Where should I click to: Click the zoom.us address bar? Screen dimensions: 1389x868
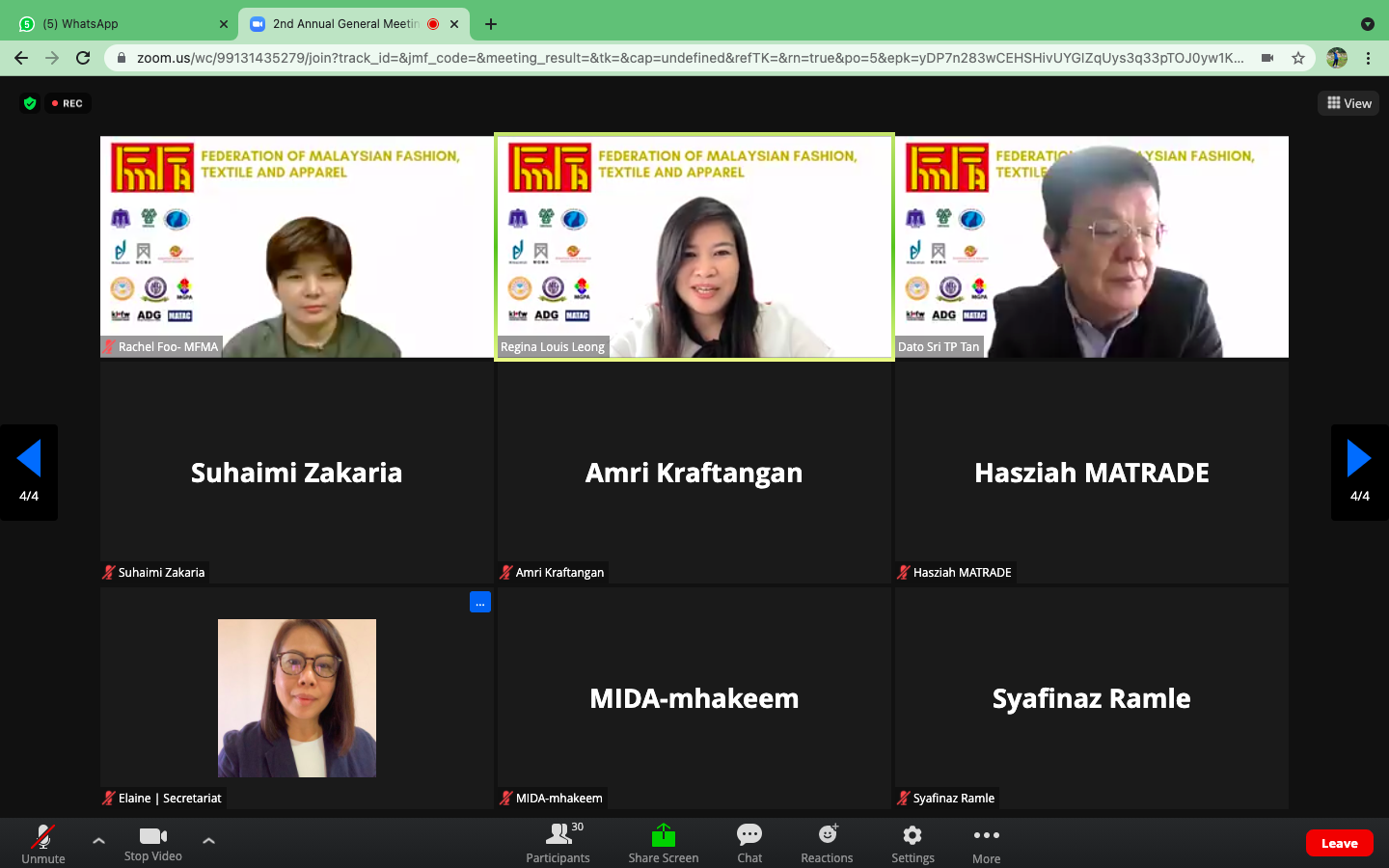[690, 58]
